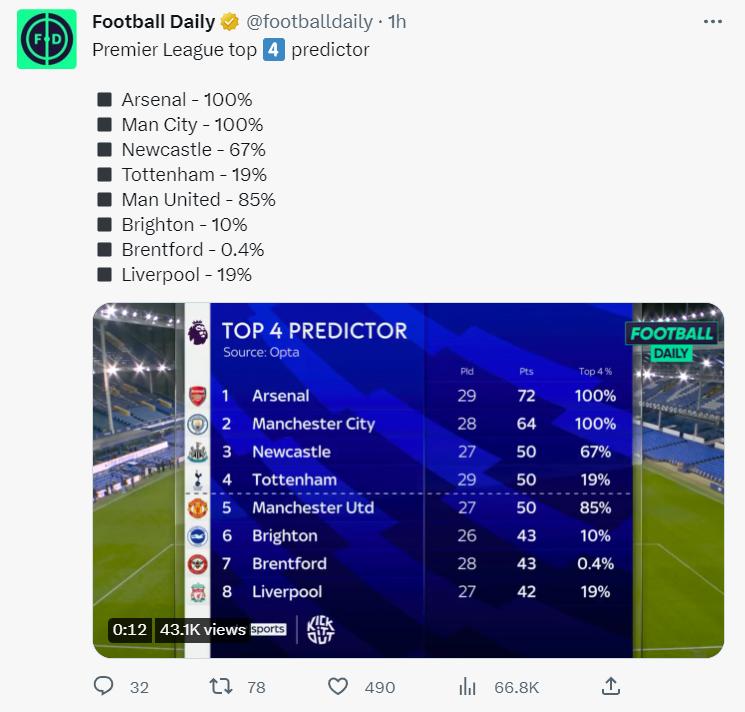Click the 78 retweets count
The width and height of the screenshot is (745, 712).
[257, 687]
